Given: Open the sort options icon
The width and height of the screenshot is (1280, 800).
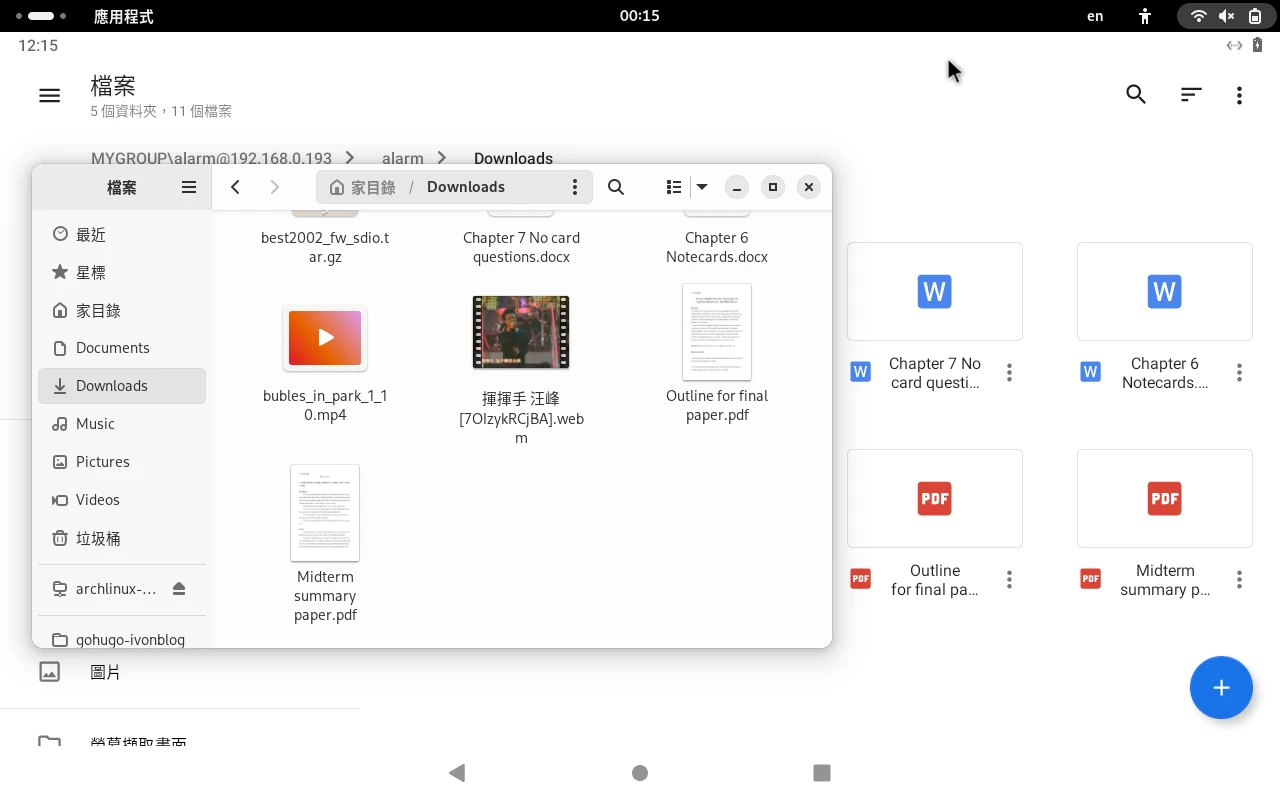Looking at the screenshot, I should [x=1190, y=95].
